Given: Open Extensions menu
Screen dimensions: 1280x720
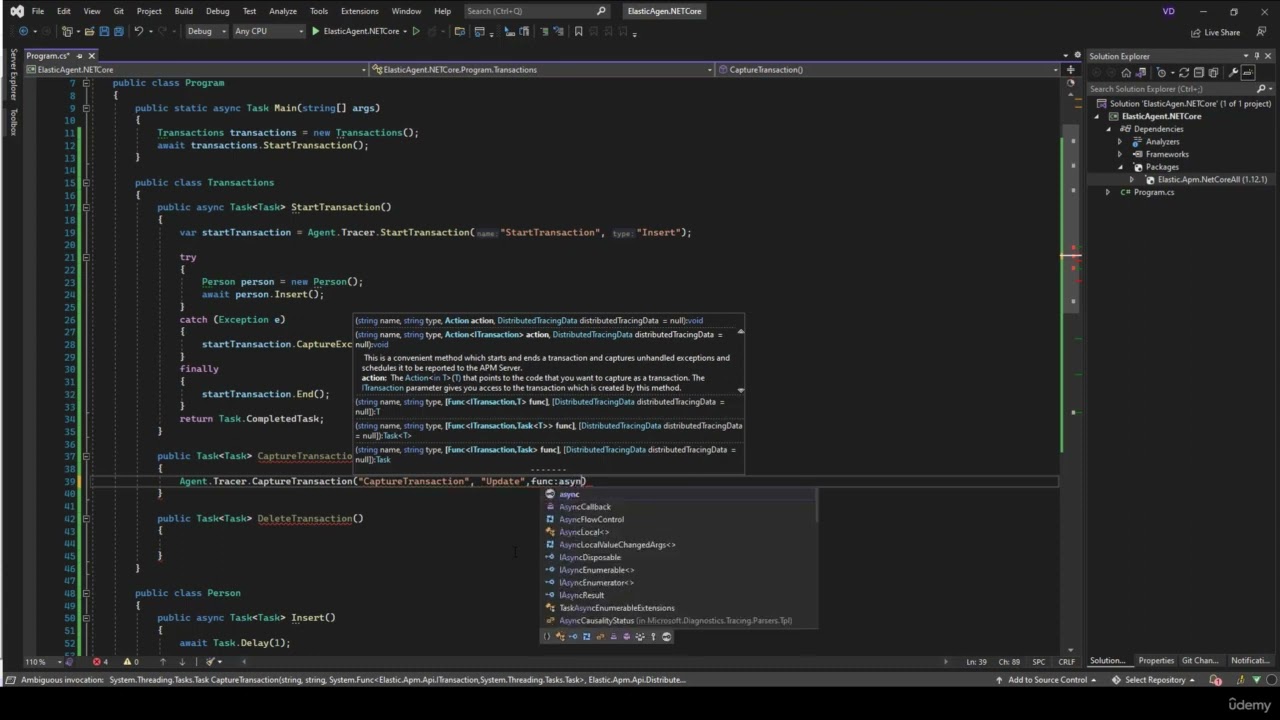Looking at the screenshot, I should (x=359, y=11).
